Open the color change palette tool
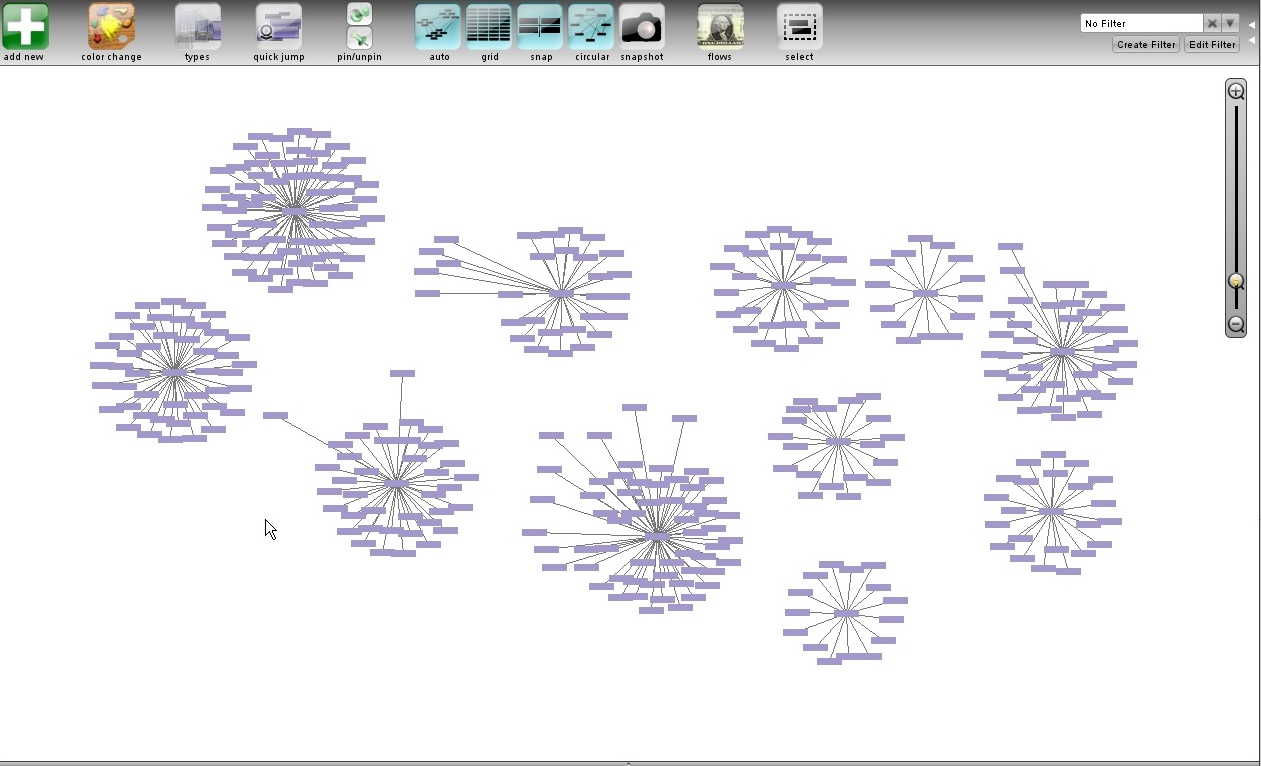Image resolution: width=1261 pixels, height=766 pixels. (x=111, y=26)
